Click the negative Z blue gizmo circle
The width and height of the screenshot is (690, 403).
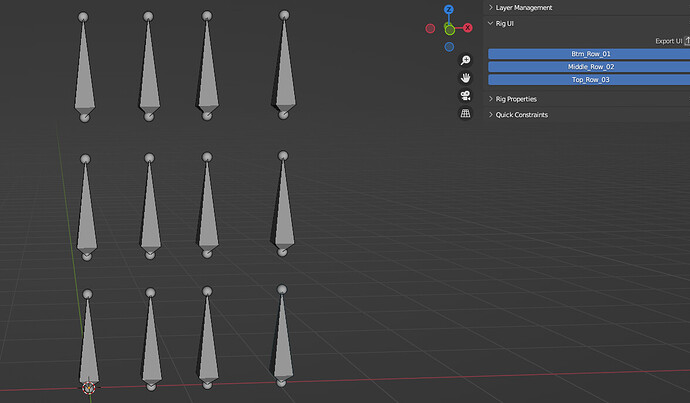tap(449, 47)
